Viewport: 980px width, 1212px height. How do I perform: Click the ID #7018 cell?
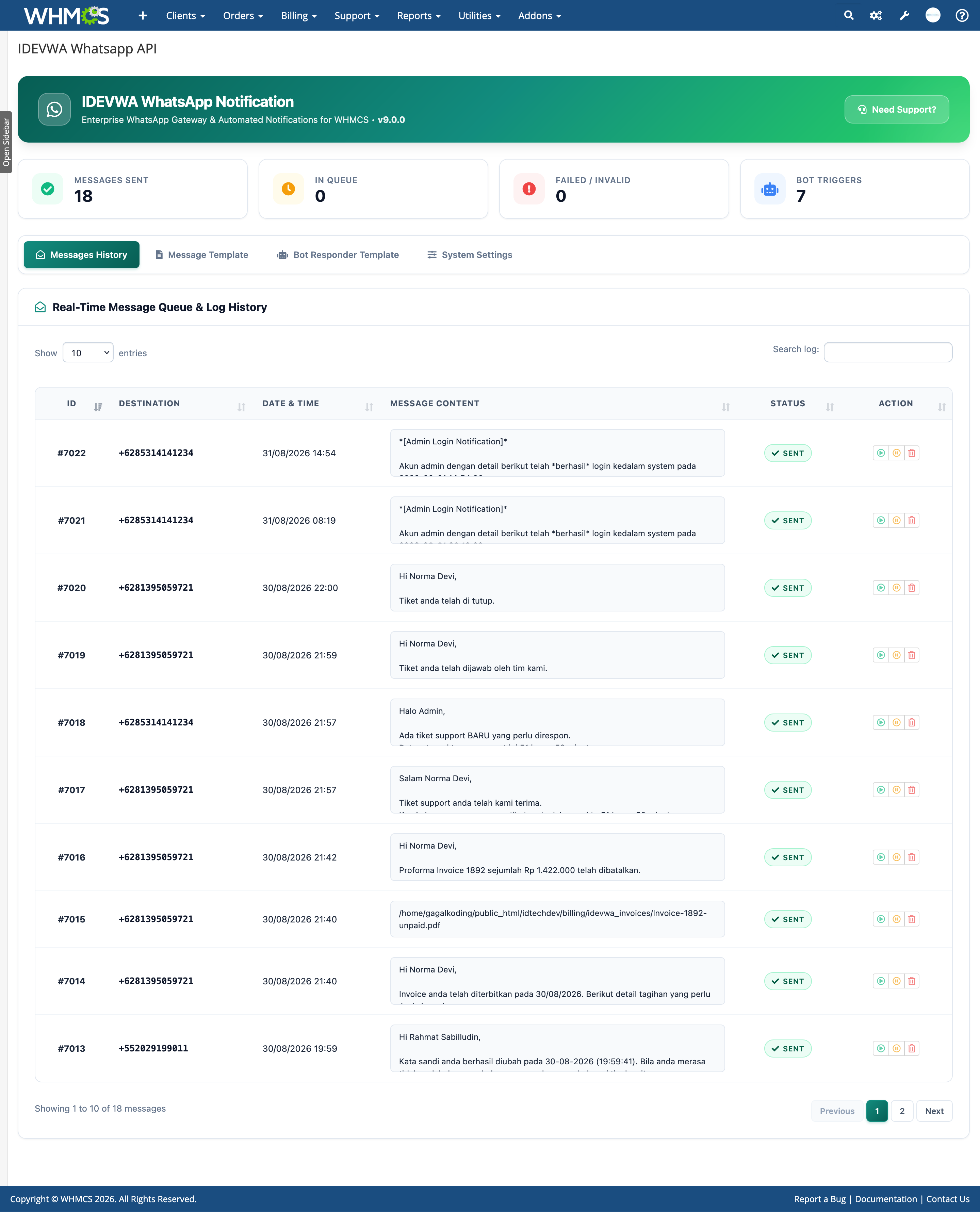72,723
